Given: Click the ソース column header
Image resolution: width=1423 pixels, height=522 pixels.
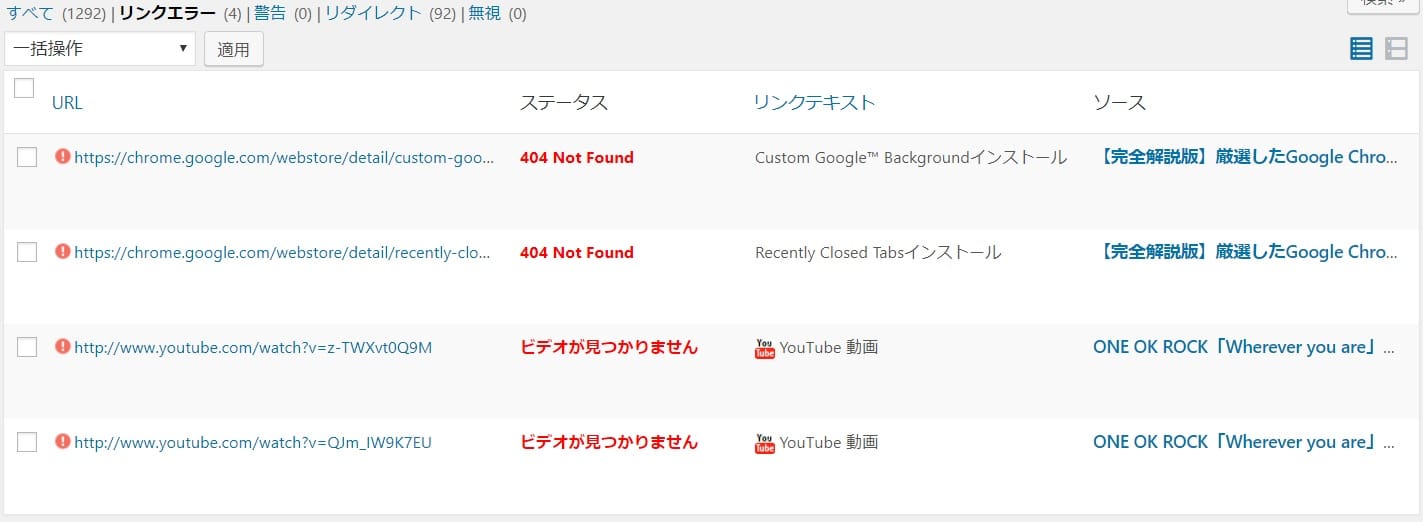Looking at the screenshot, I should click(x=1120, y=102).
